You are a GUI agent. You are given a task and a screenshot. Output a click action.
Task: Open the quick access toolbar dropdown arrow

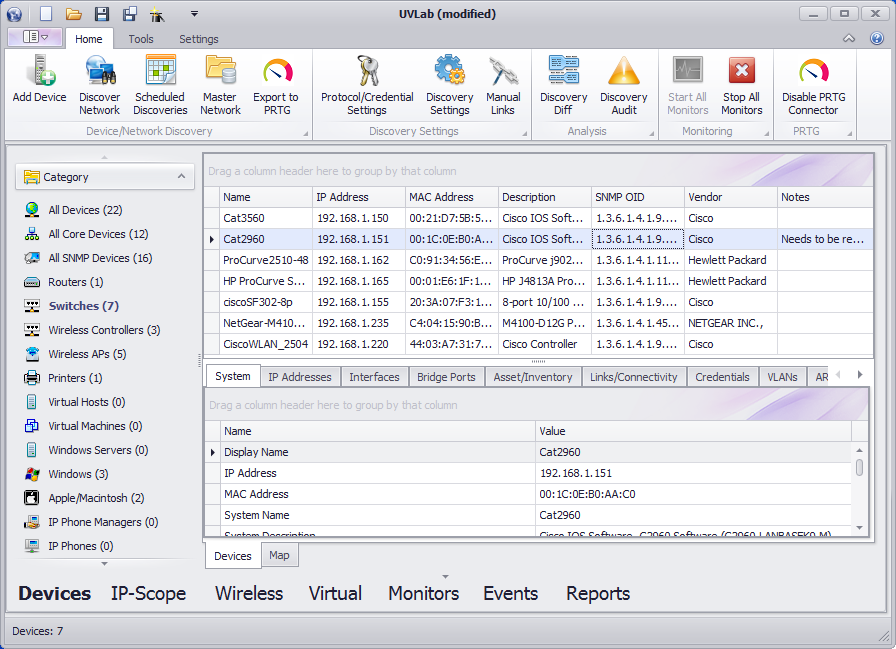[x=194, y=14]
